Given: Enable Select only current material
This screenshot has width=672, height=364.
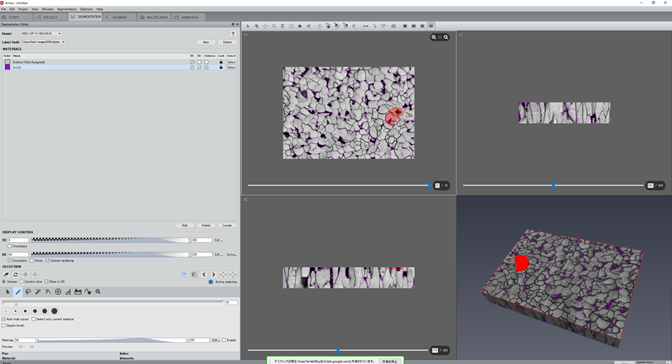Looking at the screenshot, I should tap(33, 319).
